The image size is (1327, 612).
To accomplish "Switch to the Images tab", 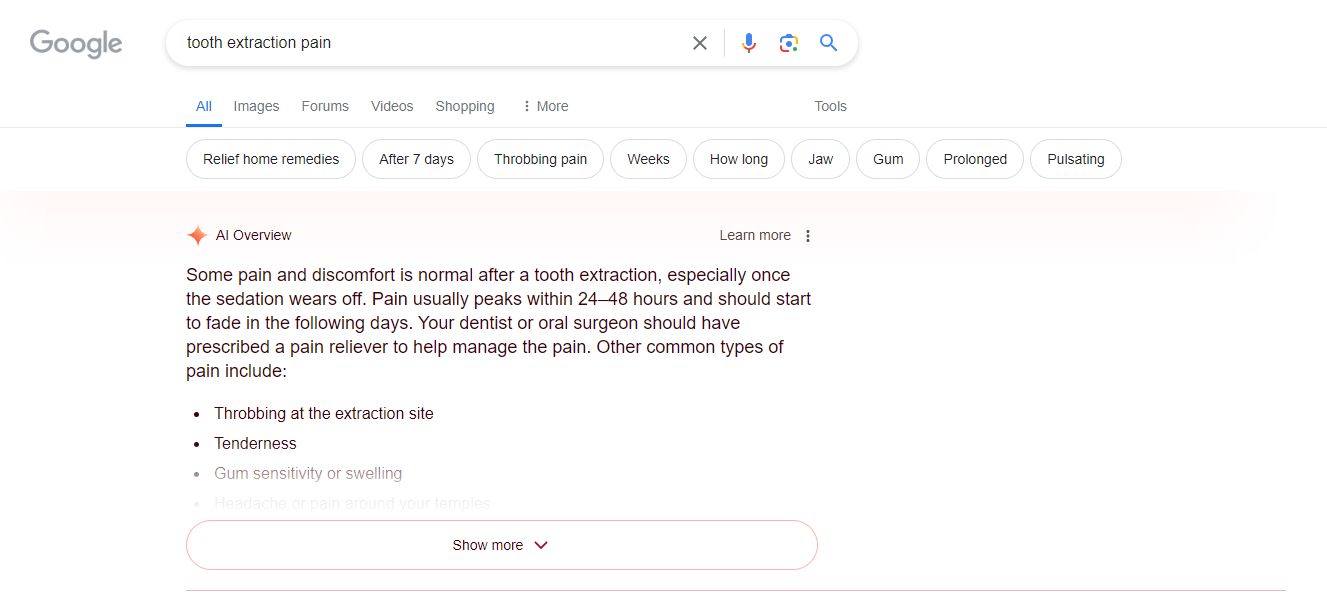I will click(256, 106).
